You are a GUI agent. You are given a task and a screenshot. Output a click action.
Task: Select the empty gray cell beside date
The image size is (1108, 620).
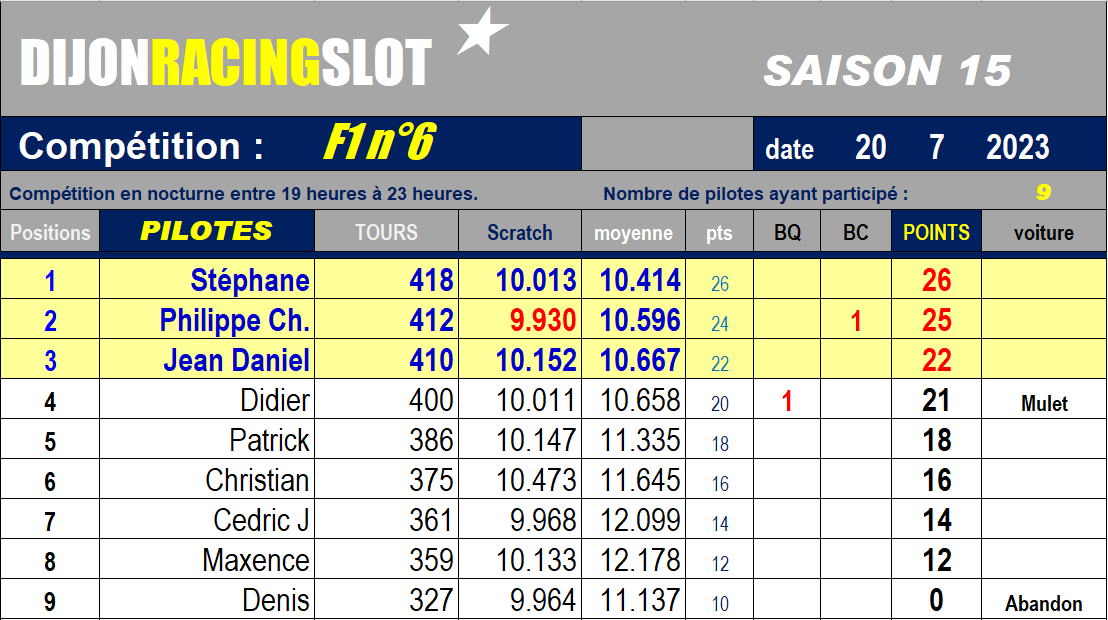click(667, 144)
